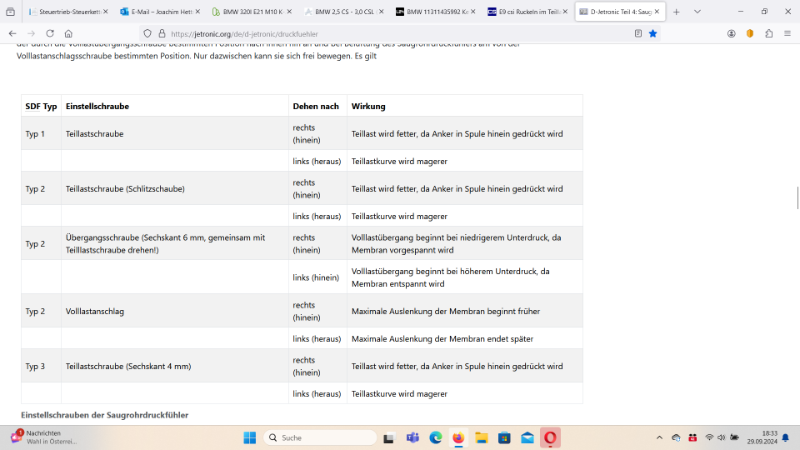Open Microsoft Edge from the taskbar
This screenshot has height=450, width=800.
(436, 438)
